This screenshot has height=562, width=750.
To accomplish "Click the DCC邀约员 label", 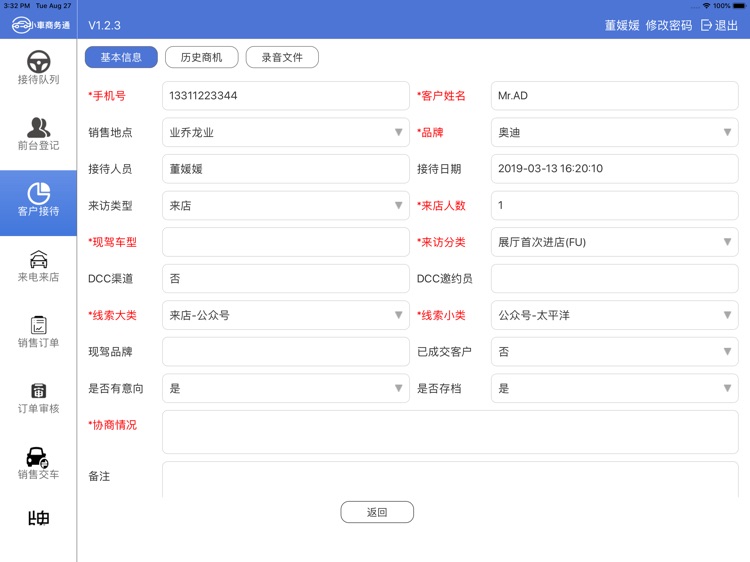I will [x=444, y=278].
